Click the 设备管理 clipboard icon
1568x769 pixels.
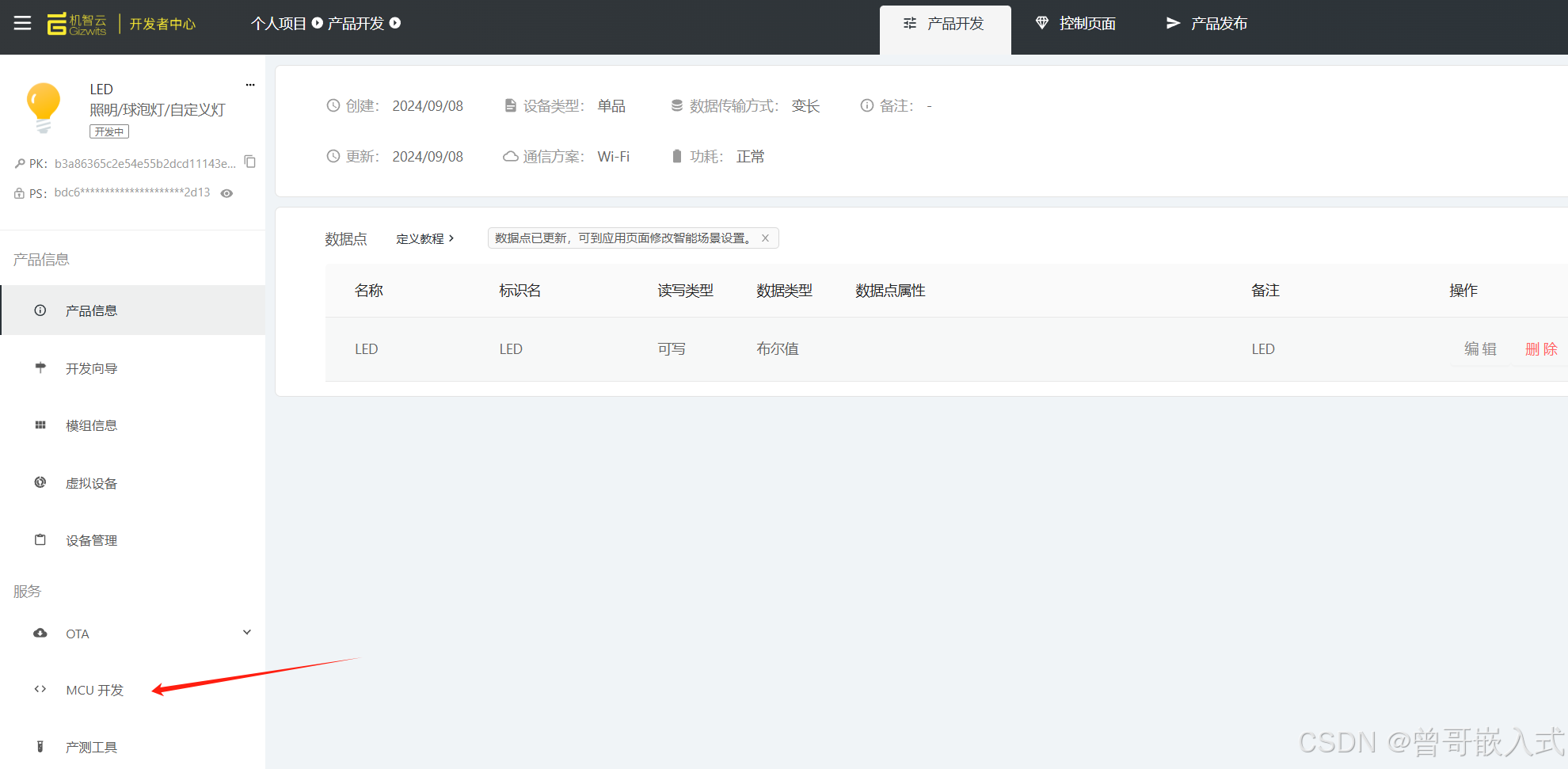40,539
